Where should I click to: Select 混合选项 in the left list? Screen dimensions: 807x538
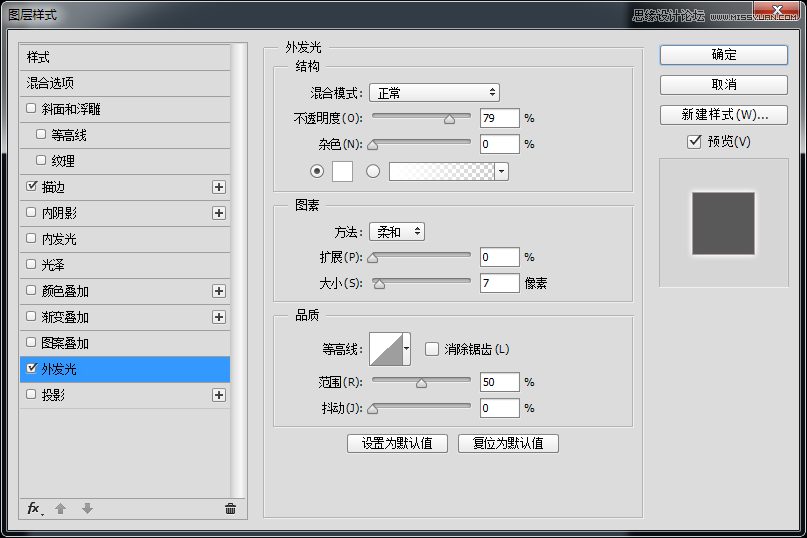coord(125,83)
